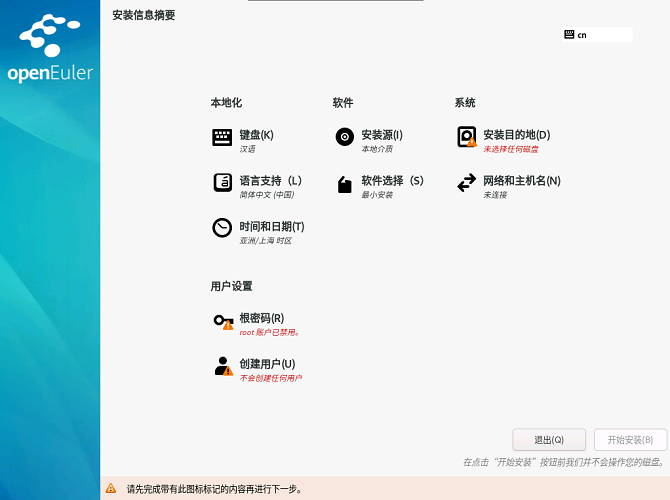Click the 根密码(R) label

261,318
